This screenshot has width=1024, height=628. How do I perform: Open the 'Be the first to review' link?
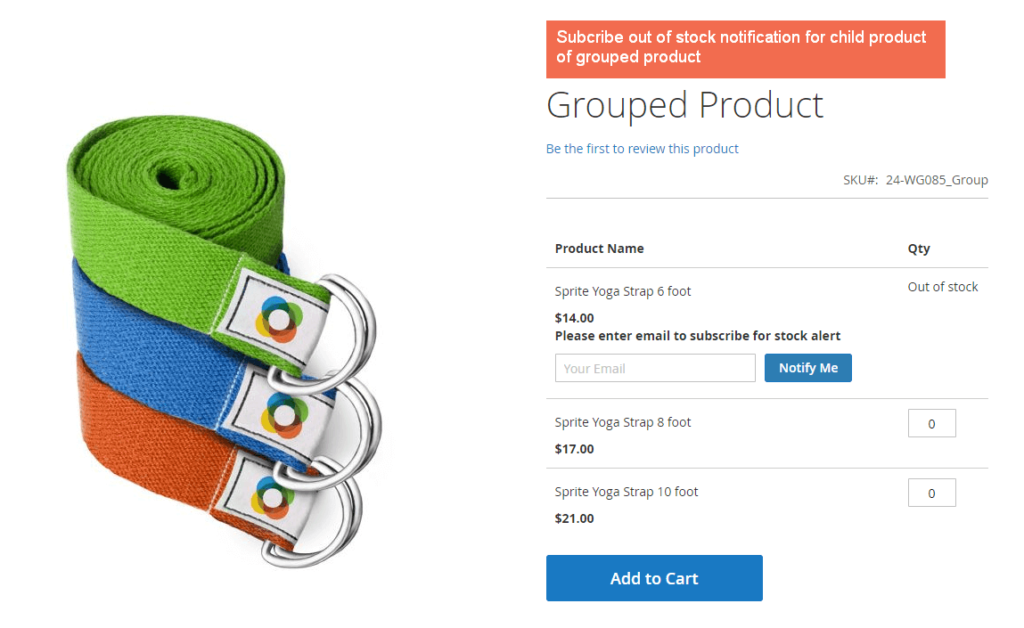[x=642, y=149]
